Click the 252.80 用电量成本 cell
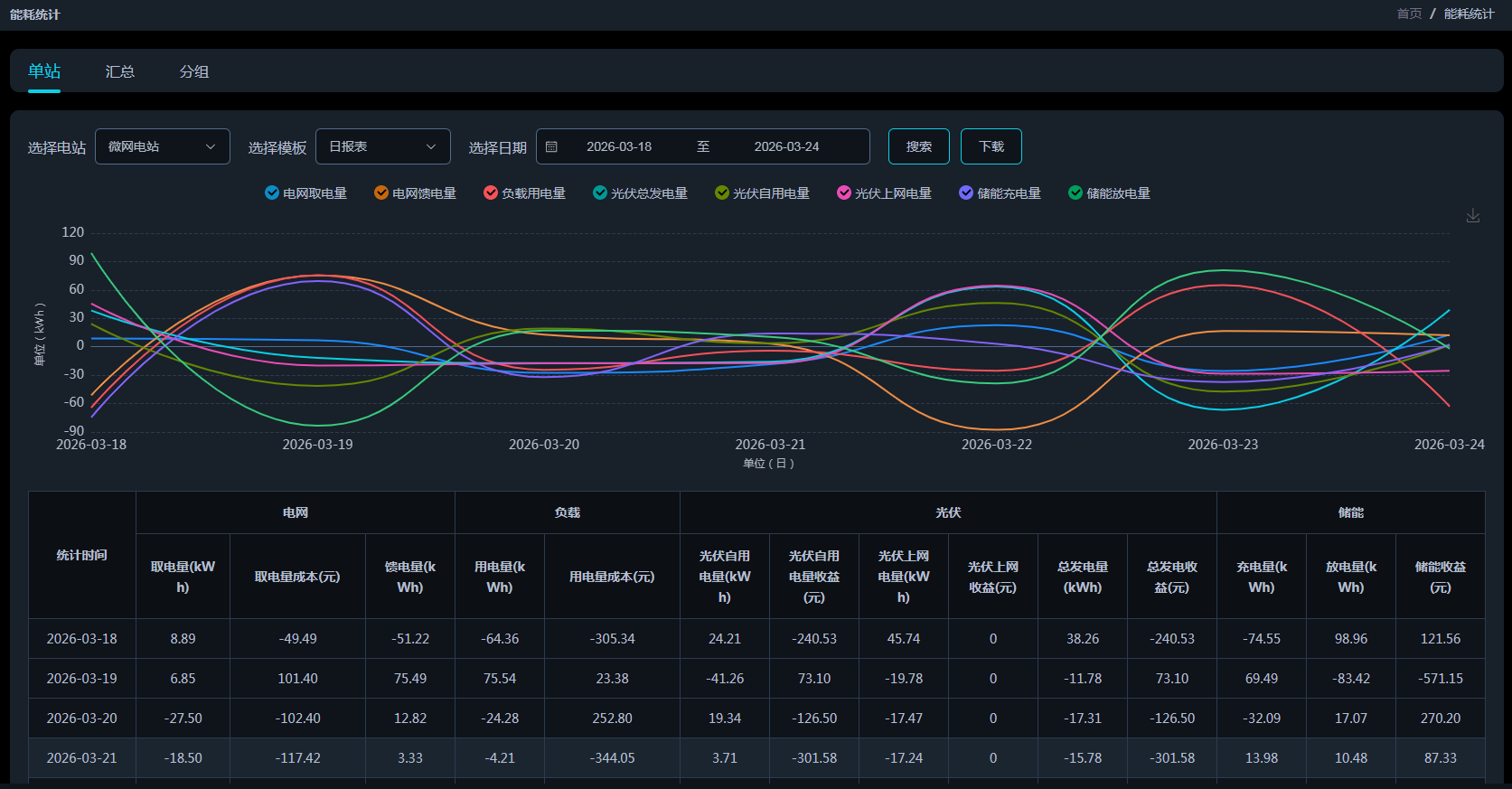The height and width of the screenshot is (789, 1512). [x=612, y=719]
